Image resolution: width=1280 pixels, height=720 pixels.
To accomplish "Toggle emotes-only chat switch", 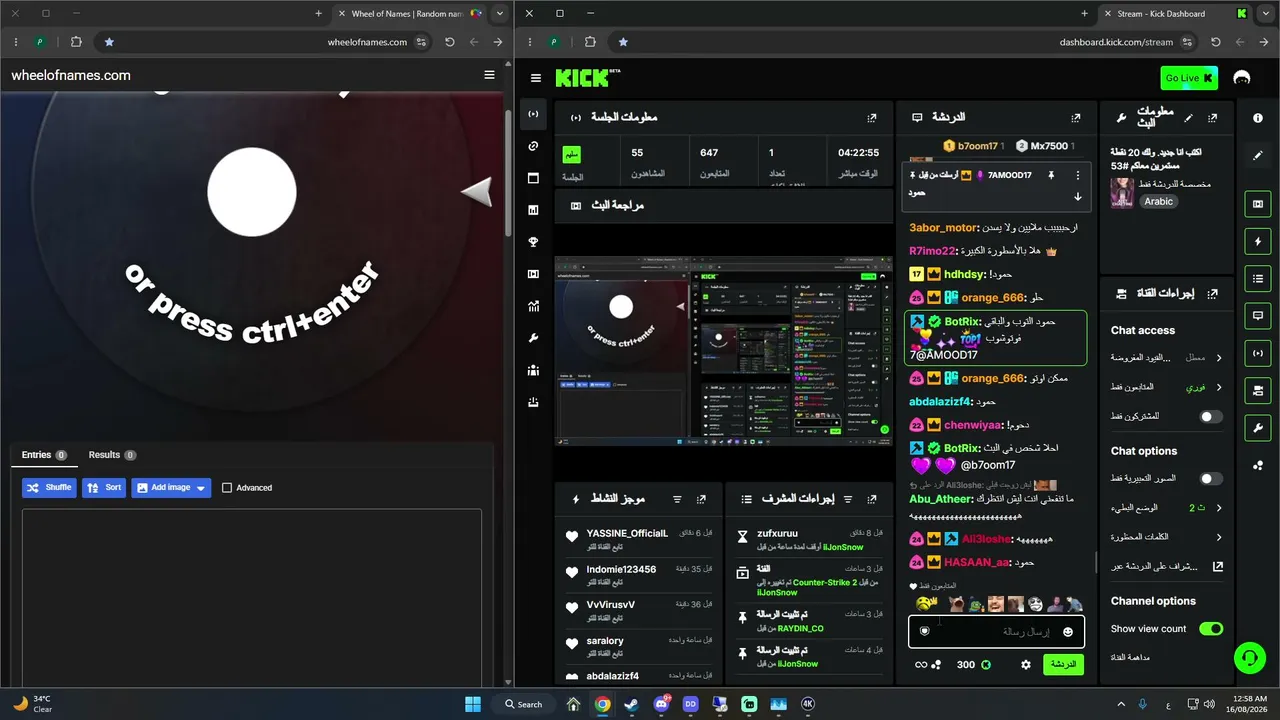I will point(1211,479).
